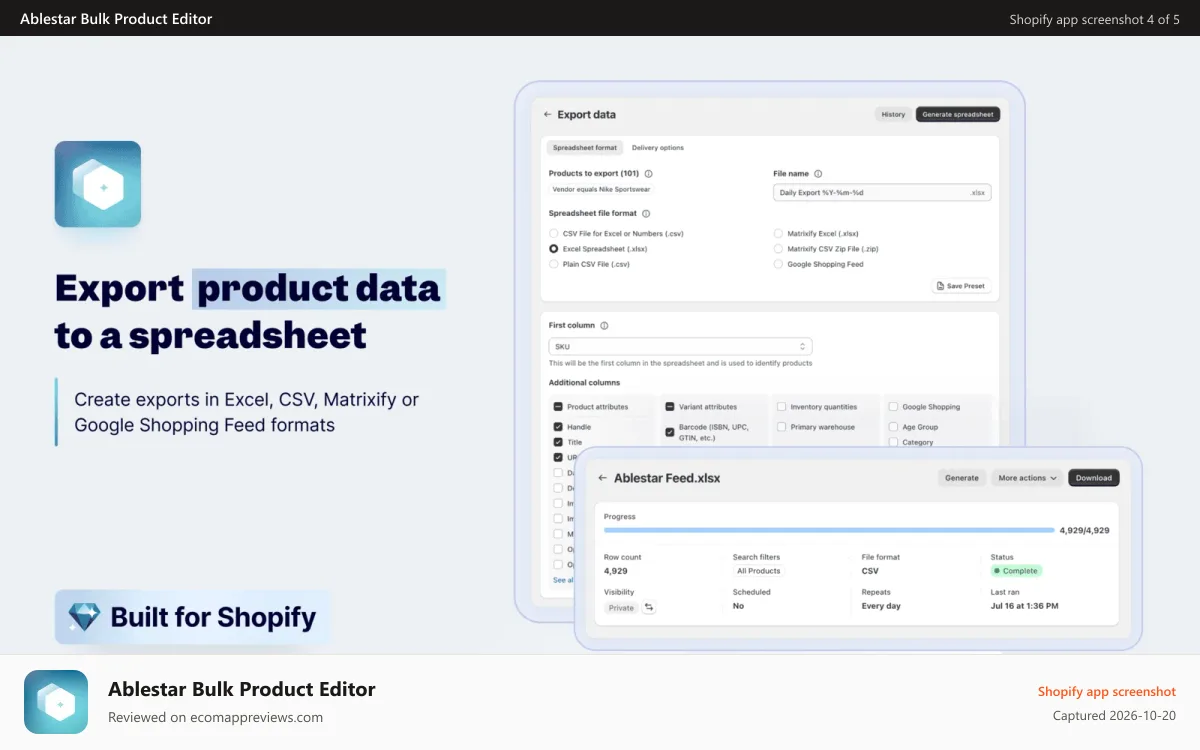Screen dimensions: 1200x750
Task: Click the back arrow beside Ablestar Feed.xlsx
Action: click(x=603, y=478)
